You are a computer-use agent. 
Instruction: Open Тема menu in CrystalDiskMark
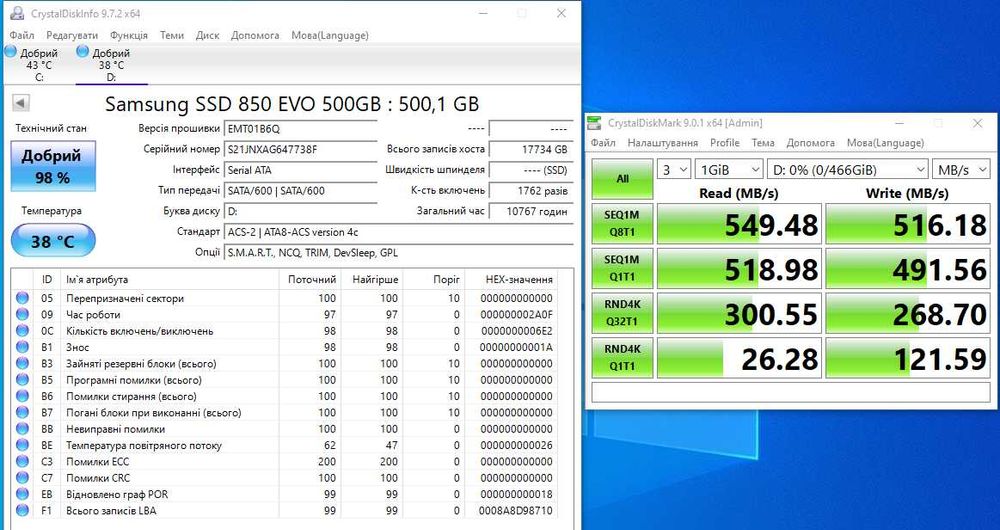(x=763, y=143)
